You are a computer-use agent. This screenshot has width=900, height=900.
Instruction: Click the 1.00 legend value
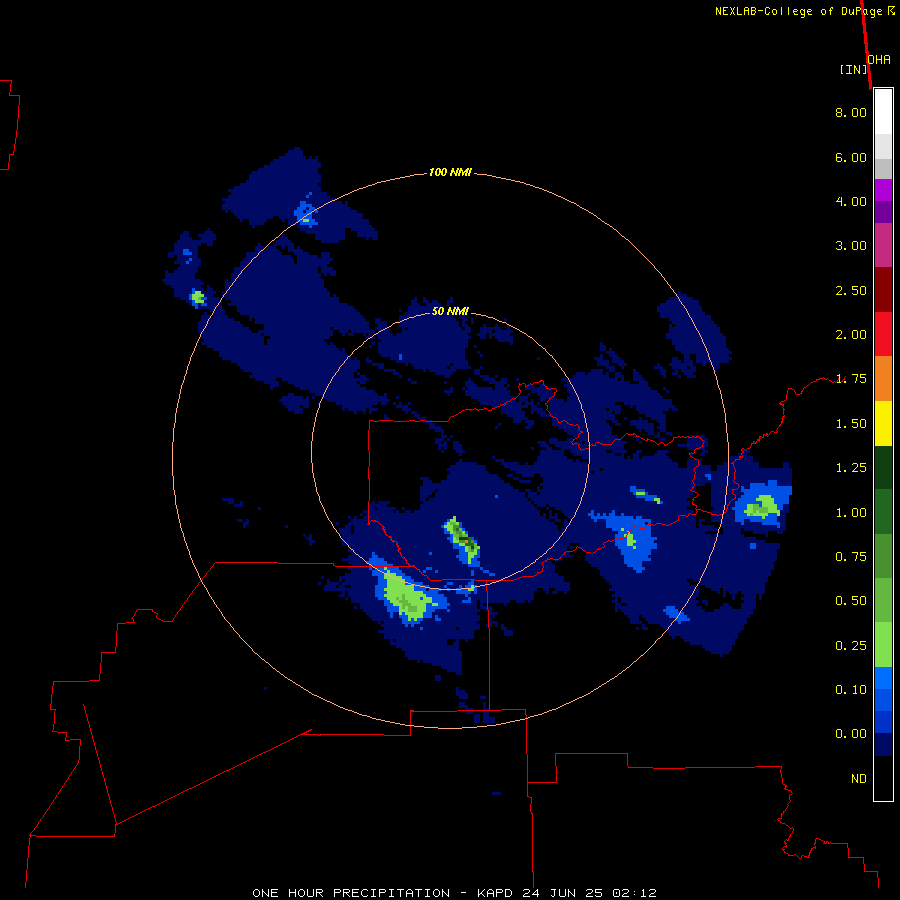coord(851,513)
